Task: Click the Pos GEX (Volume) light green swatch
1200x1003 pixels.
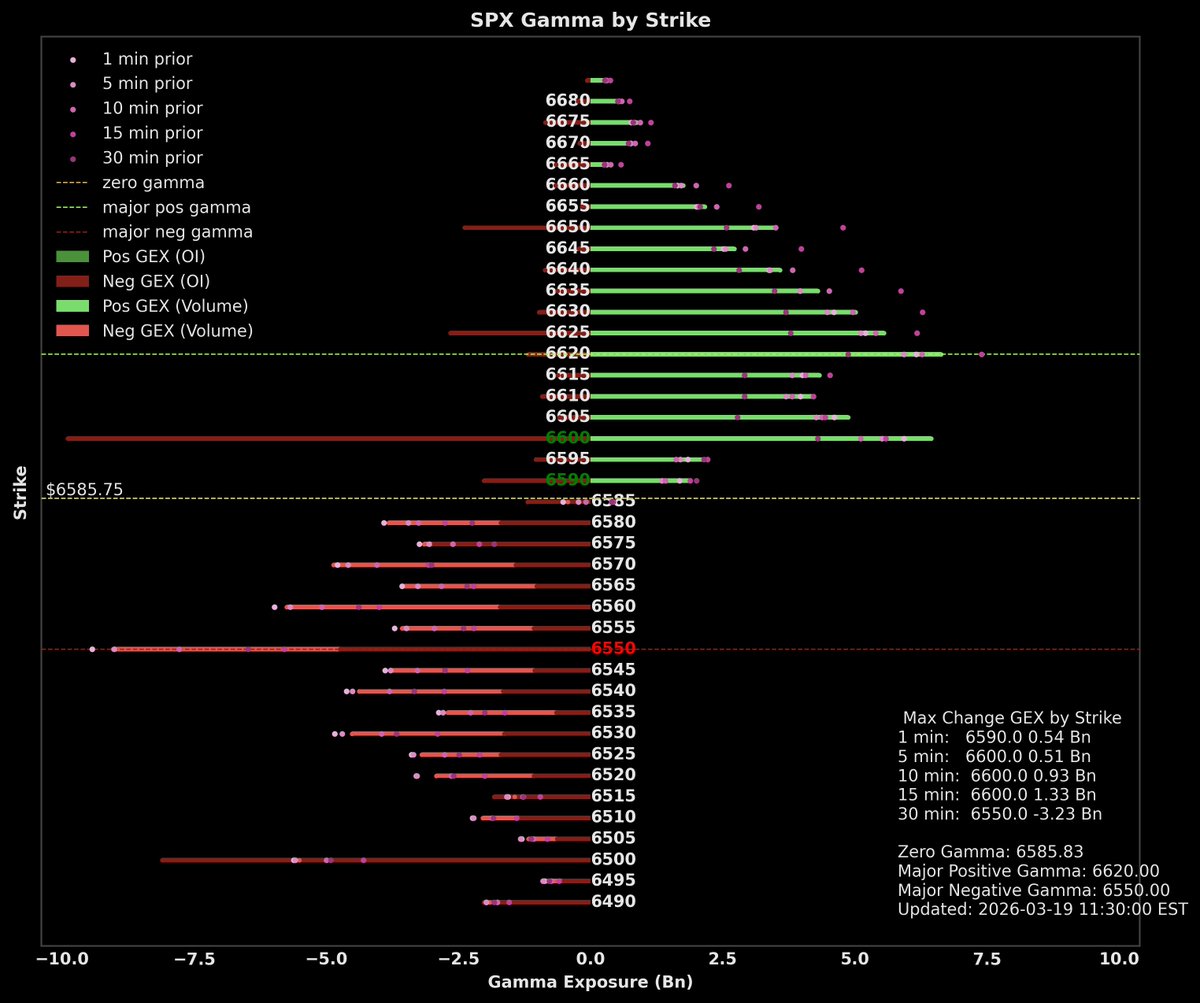Action: pyautogui.click(x=72, y=306)
